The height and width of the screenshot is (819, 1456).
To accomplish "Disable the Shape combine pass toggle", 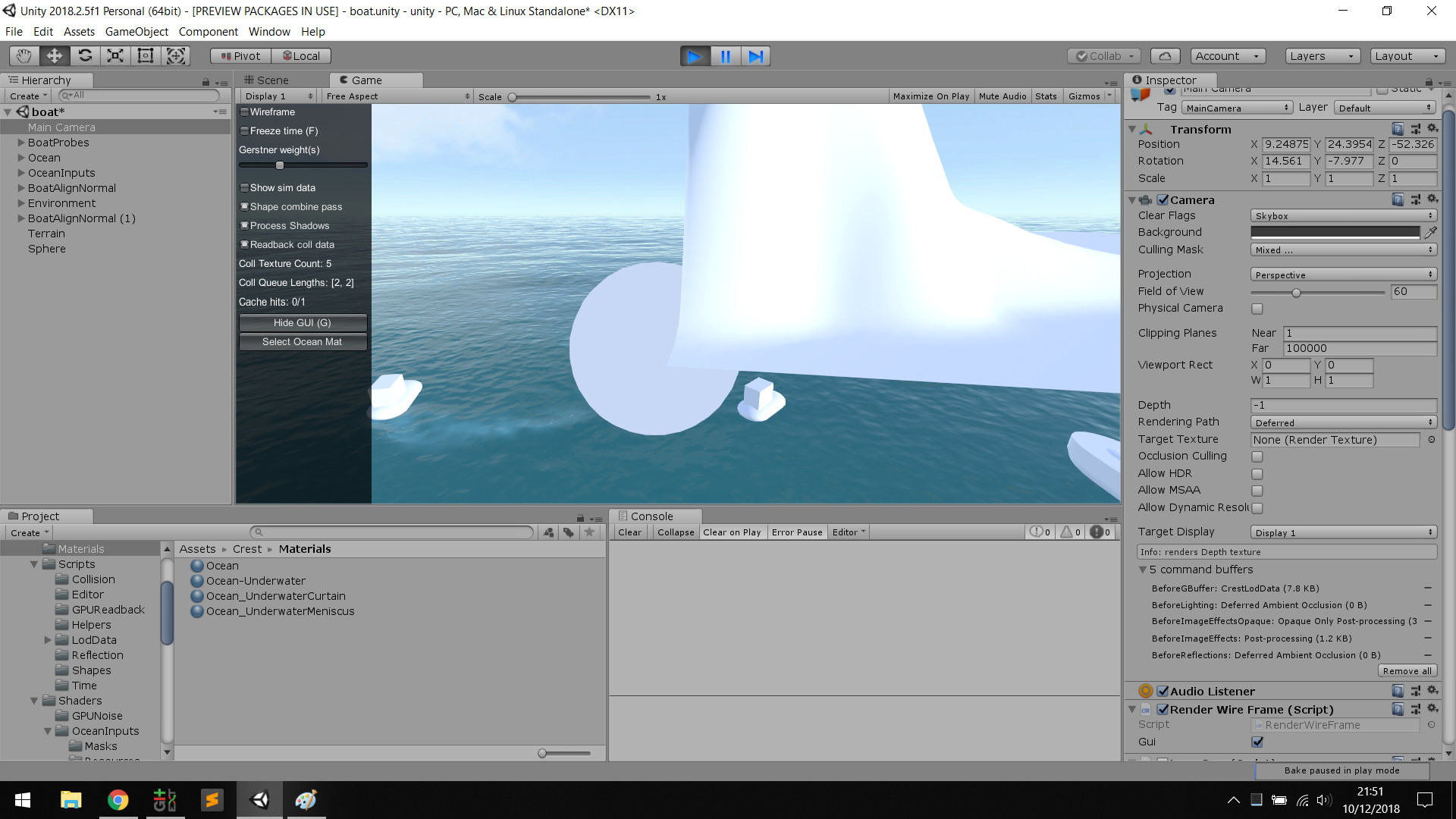I will click(x=244, y=206).
